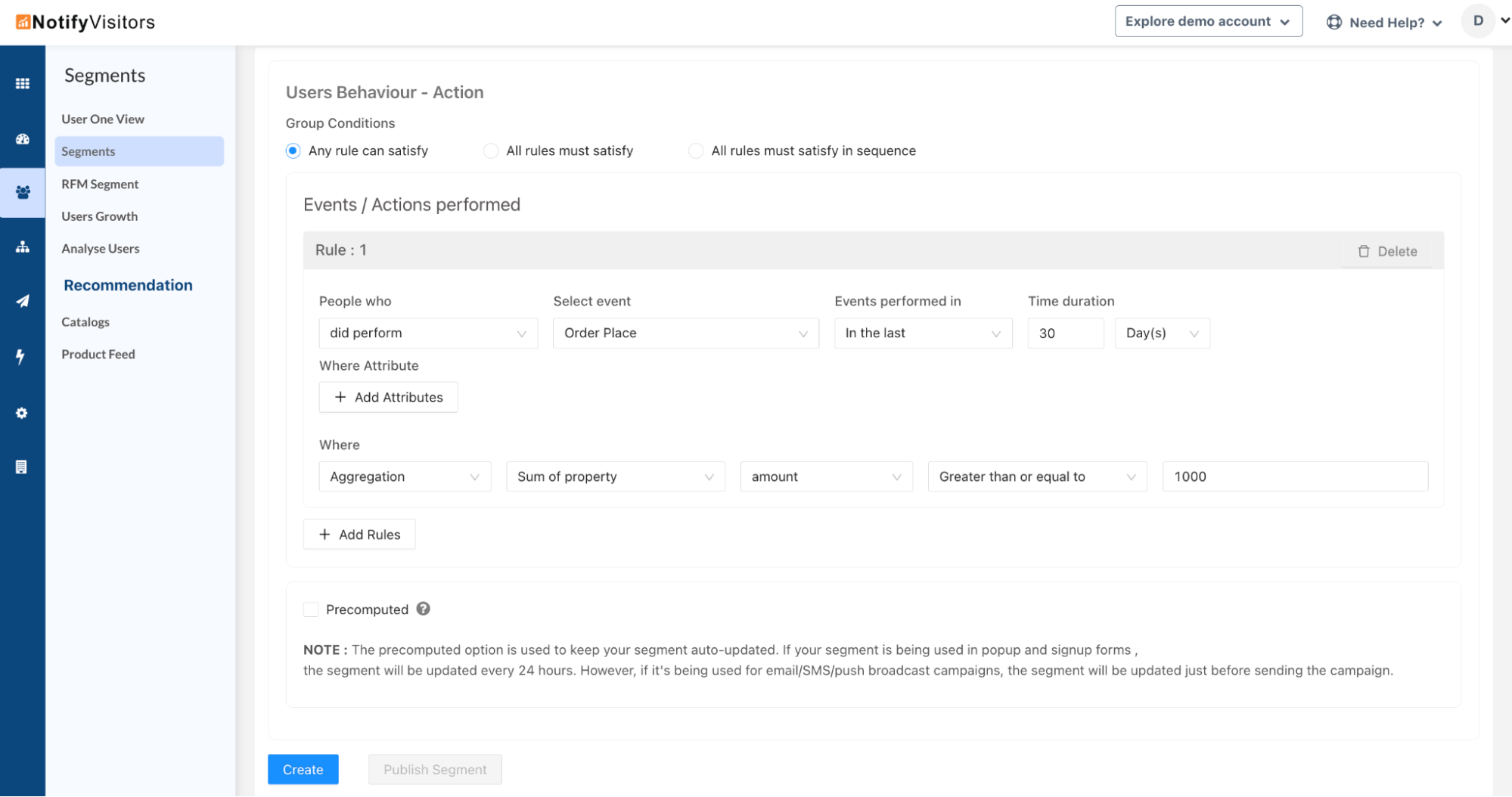Go to RFM Segment menu item
The height and width of the screenshot is (797, 1512).
pyautogui.click(x=100, y=184)
